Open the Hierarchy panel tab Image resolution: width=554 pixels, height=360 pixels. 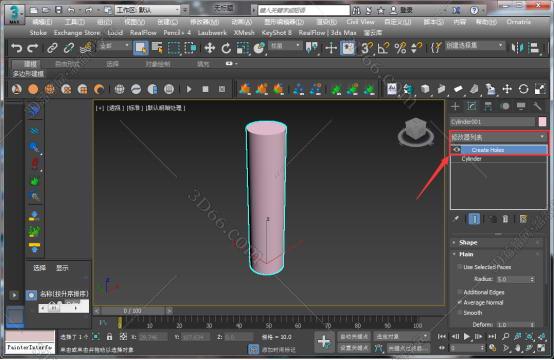pyautogui.click(x=488, y=106)
